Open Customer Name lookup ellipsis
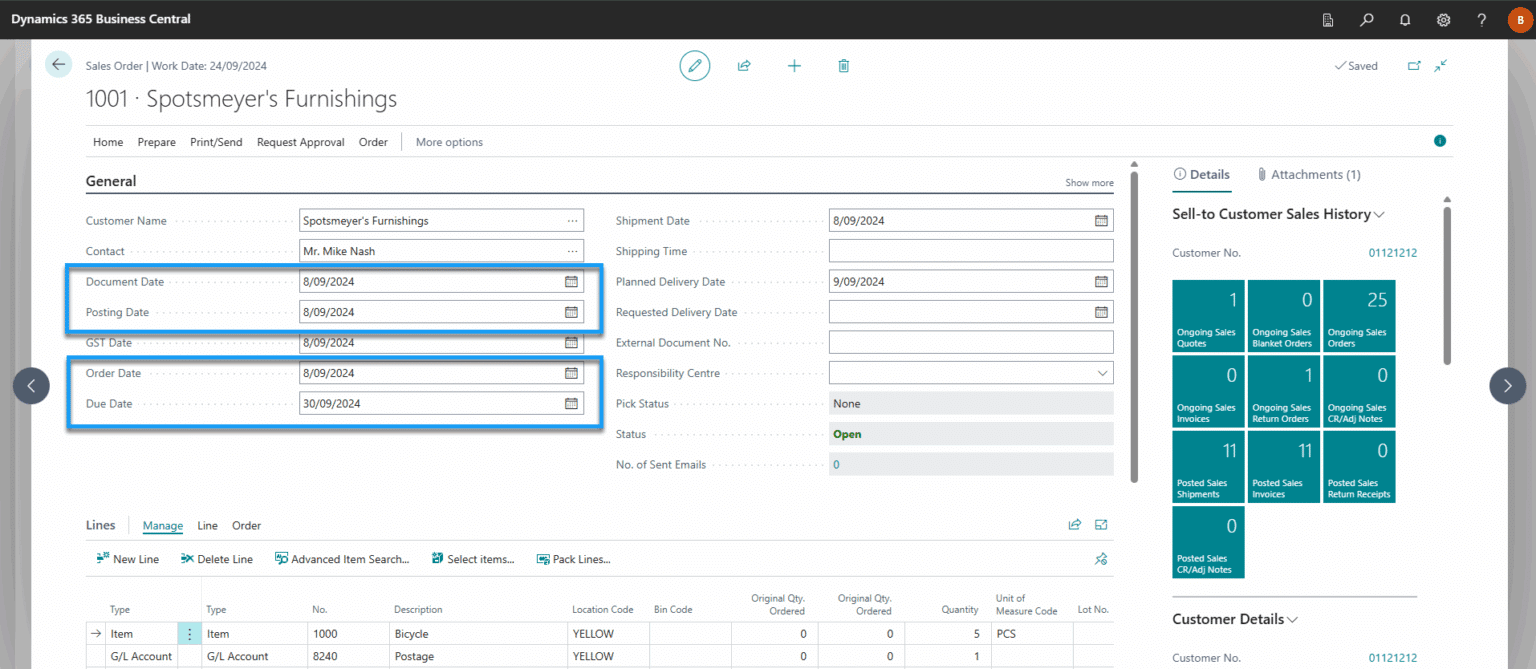 [572, 221]
